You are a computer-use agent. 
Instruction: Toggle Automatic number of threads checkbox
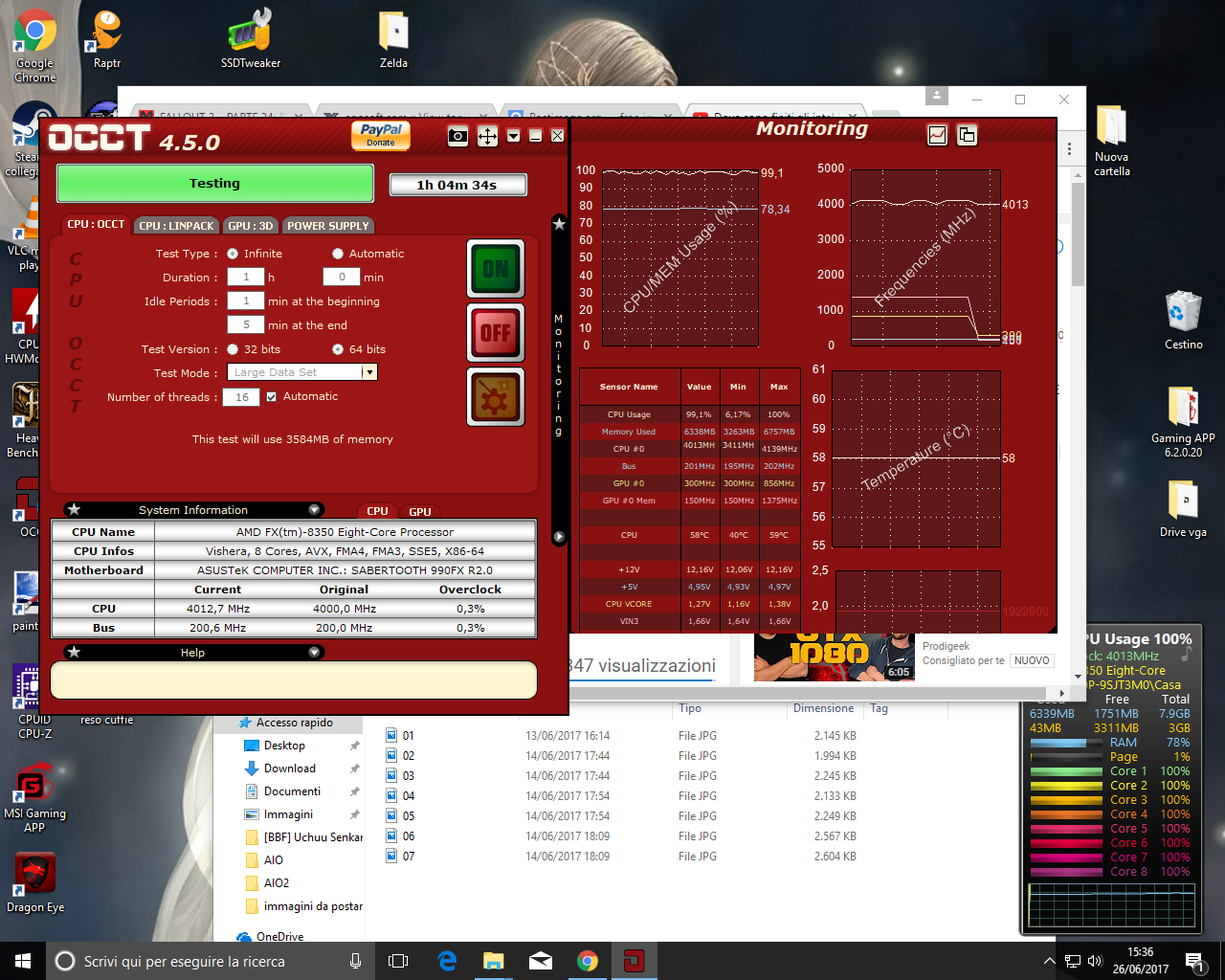(x=272, y=396)
